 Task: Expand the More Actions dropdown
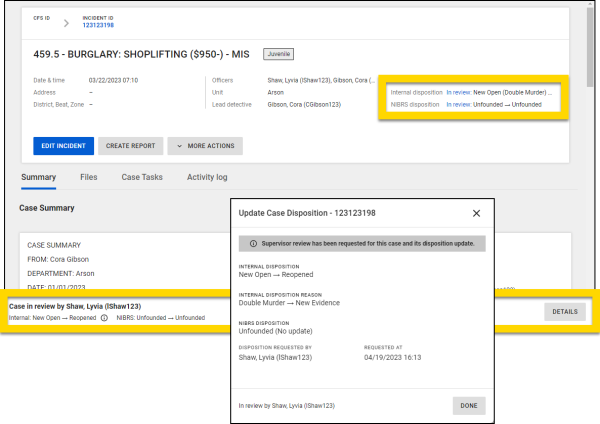(x=205, y=146)
